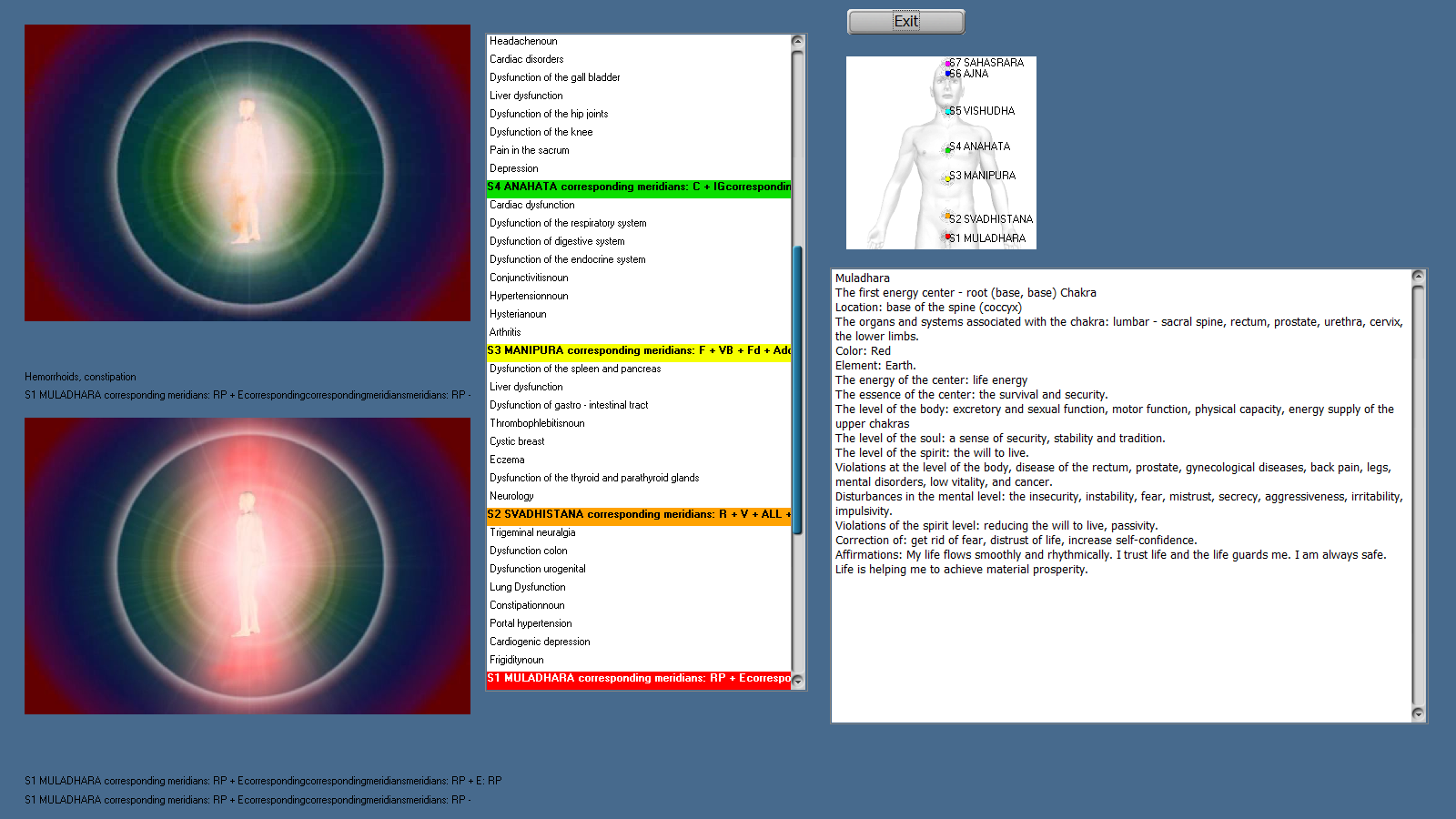
Task: Click the red S1 Muladhara chakra point
Action: pos(947,237)
